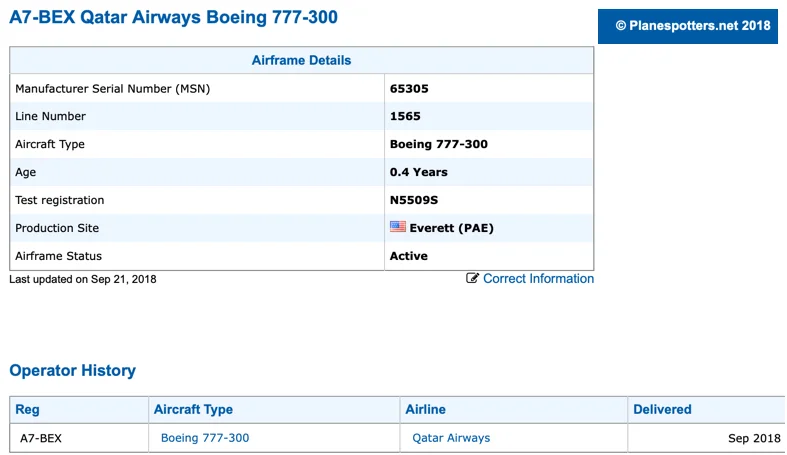This screenshot has width=787, height=455.
Task: Click the Line Number value 1565
Action: 405,116
